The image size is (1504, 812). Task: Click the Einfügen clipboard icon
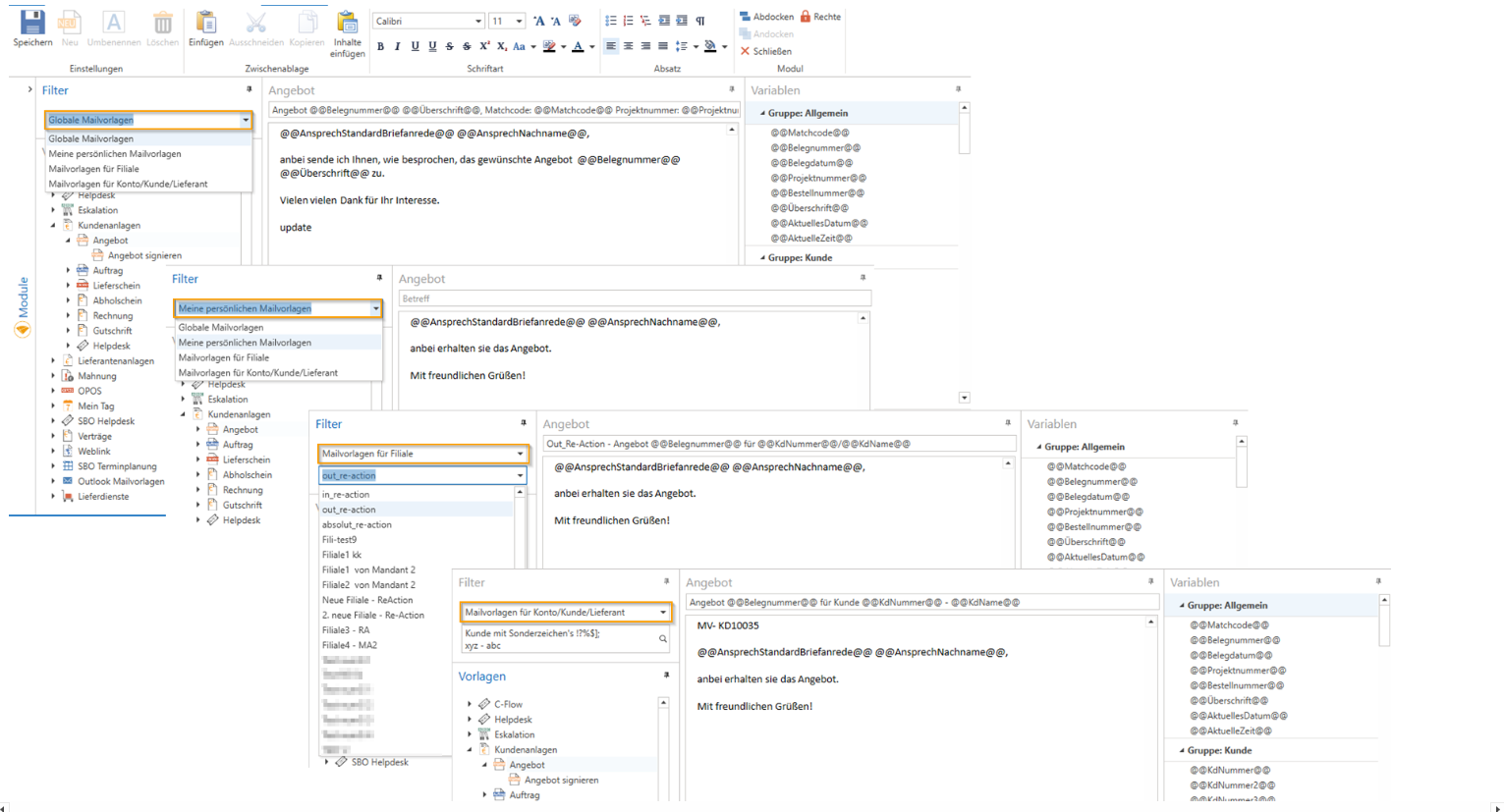pyautogui.click(x=205, y=24)
